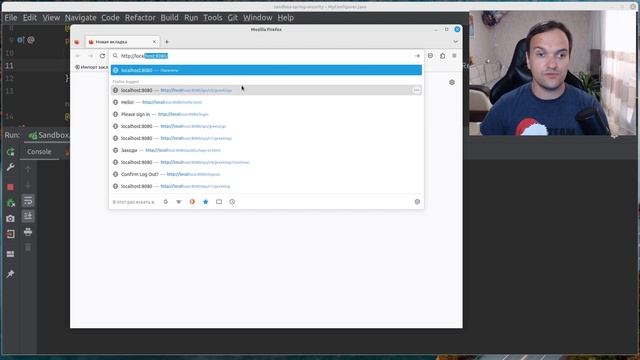
Task: Open the File menu in the IDE
Action: (11, 18)
